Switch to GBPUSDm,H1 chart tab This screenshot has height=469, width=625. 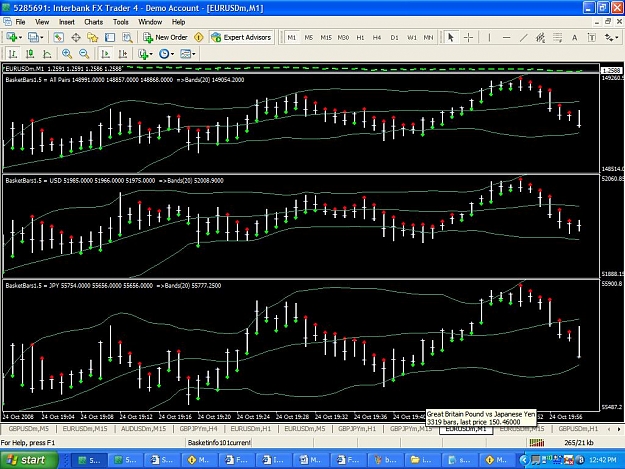coord(578,429)
